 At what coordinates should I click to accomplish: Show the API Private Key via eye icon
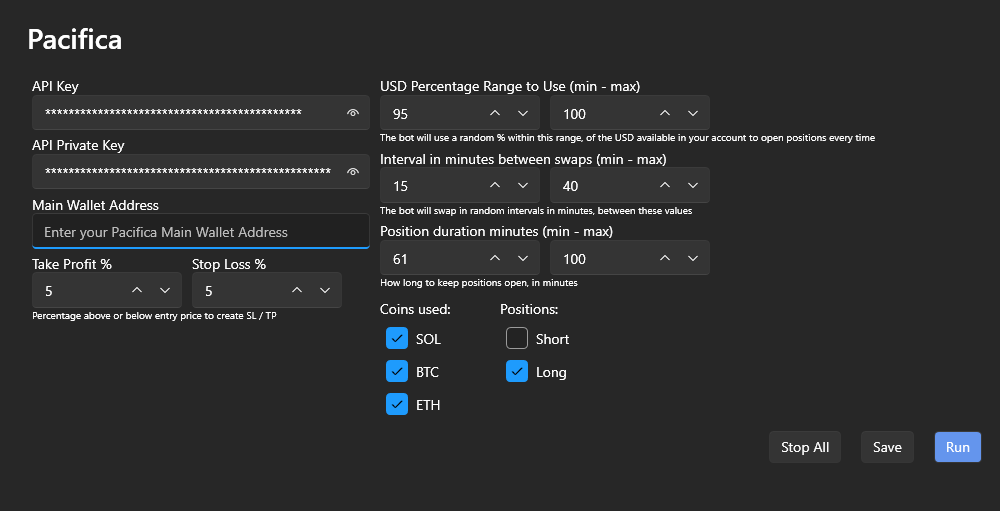(x=352, y=172)
